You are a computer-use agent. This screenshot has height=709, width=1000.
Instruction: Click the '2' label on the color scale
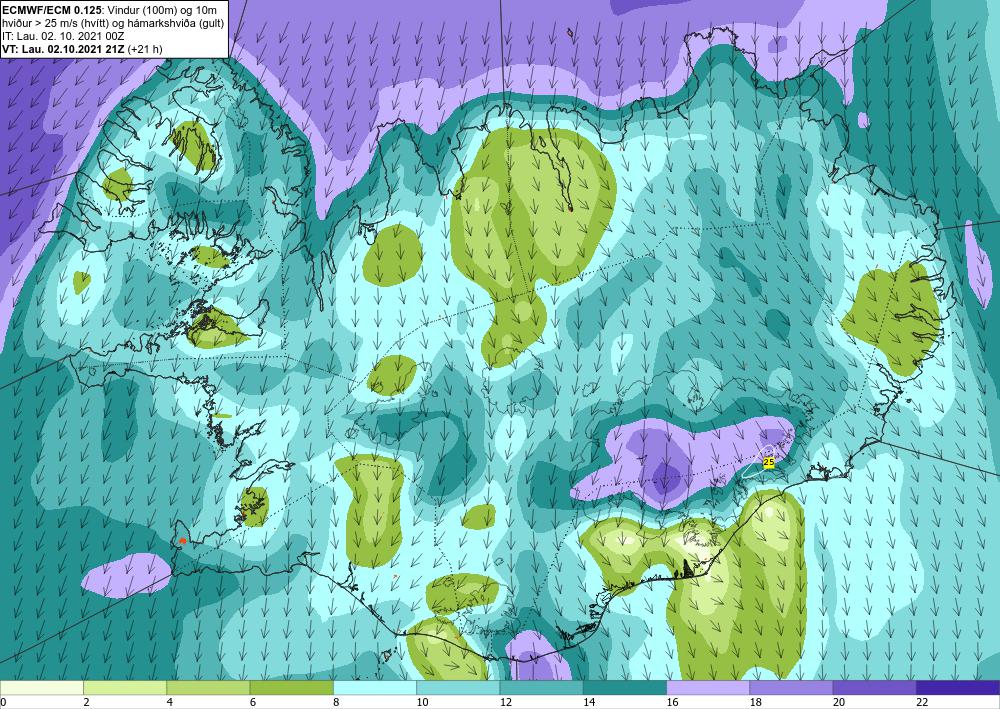(x=86, y=702)
